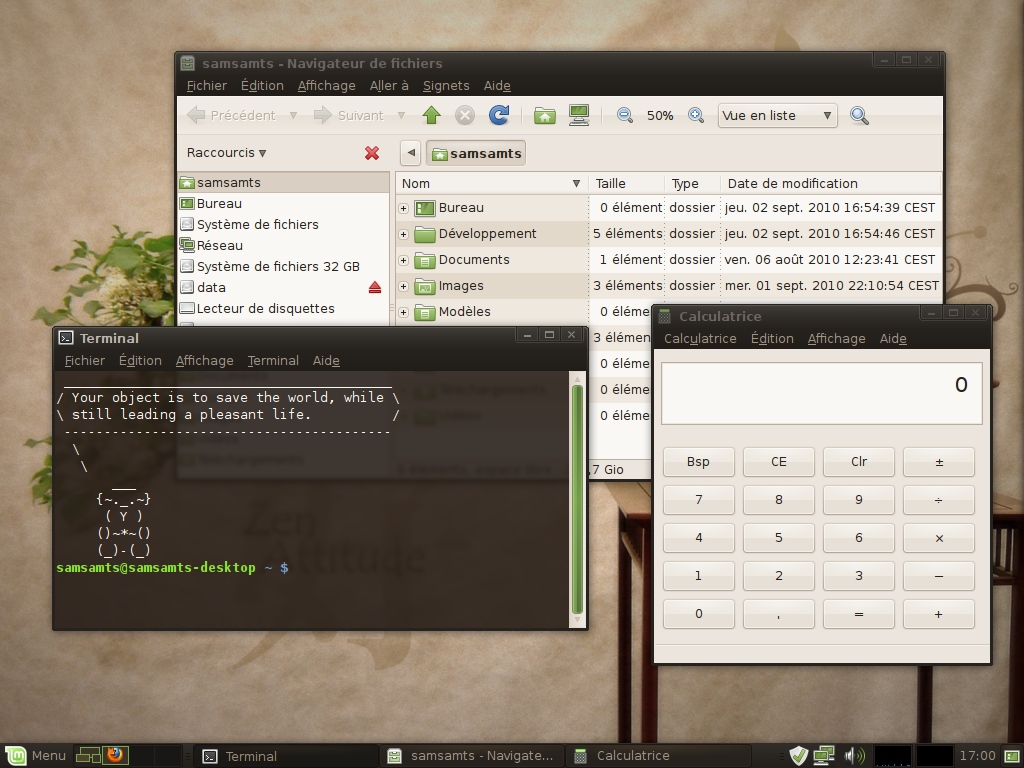Click the ± sign calculator button
The width and height of the screenshot is (1024, 768).
pos(938,462)
